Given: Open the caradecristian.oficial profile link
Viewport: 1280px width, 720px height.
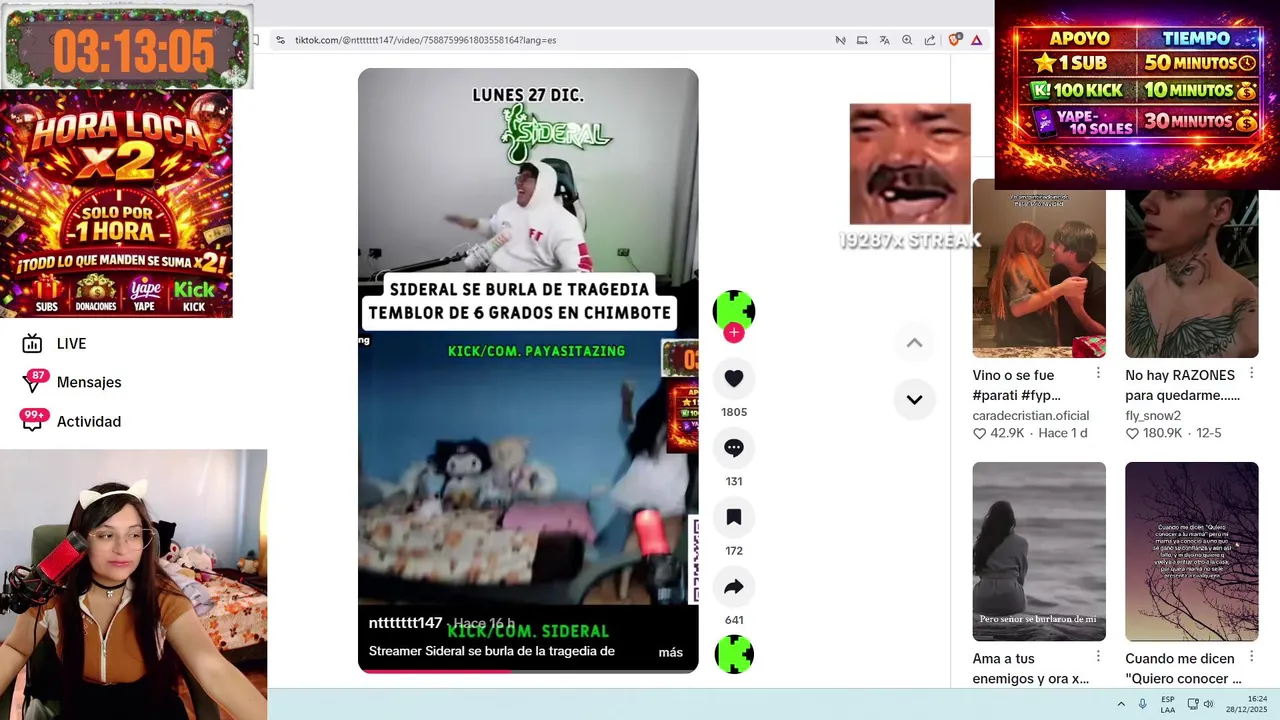Looking at the screenshot, I should point(1030,415).
